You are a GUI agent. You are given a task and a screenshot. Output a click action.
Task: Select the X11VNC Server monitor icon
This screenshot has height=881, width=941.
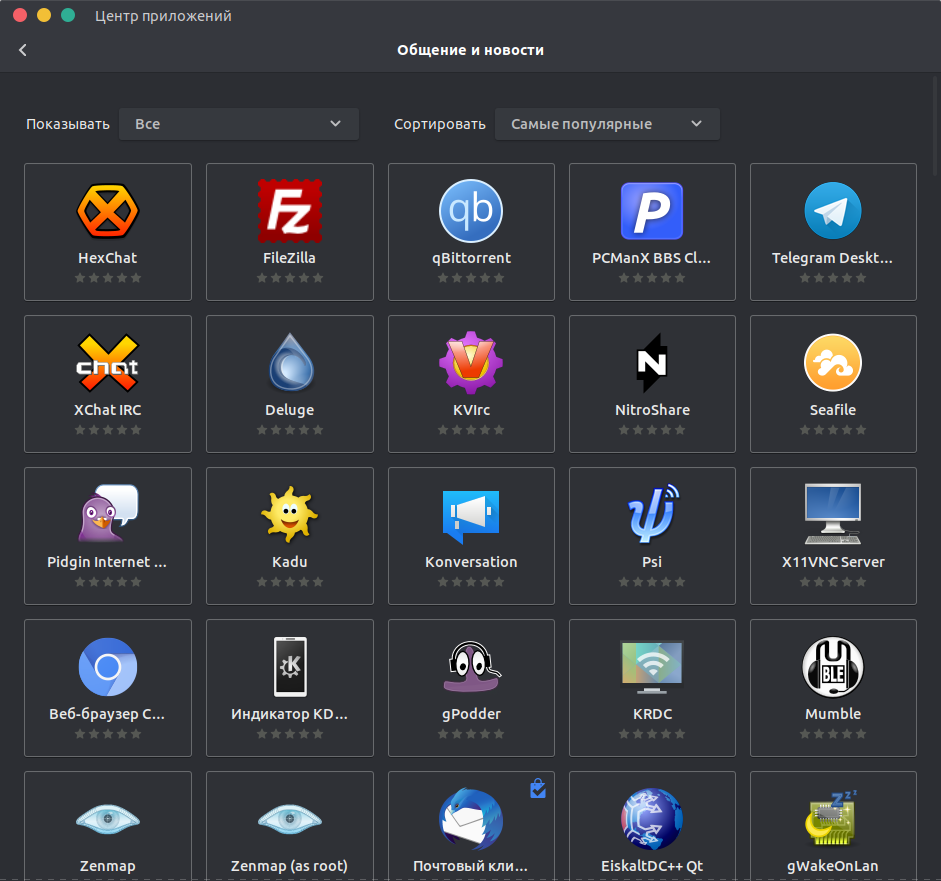coord(833,514)
